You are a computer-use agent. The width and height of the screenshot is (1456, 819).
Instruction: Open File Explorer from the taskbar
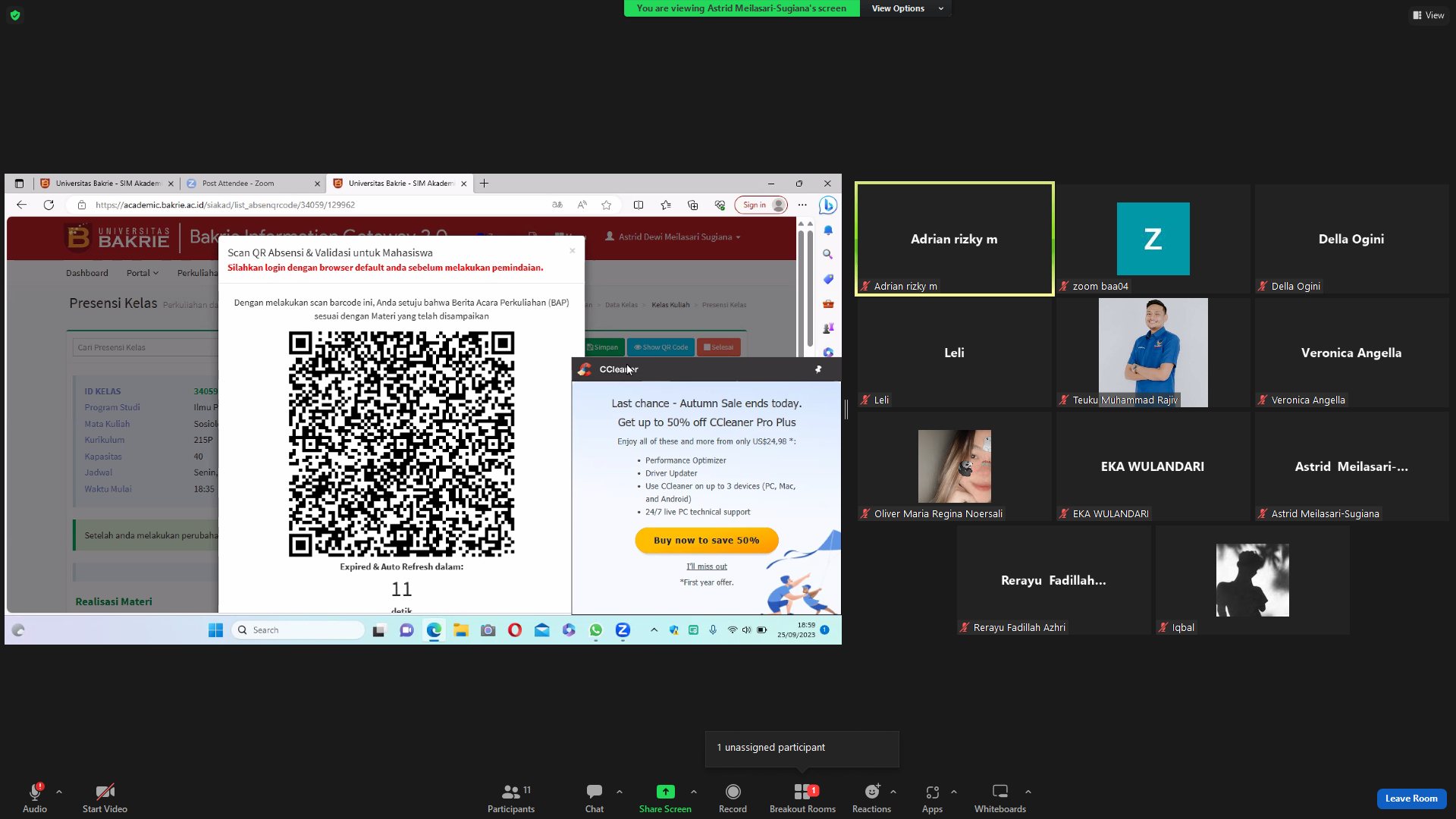(461, 630)
